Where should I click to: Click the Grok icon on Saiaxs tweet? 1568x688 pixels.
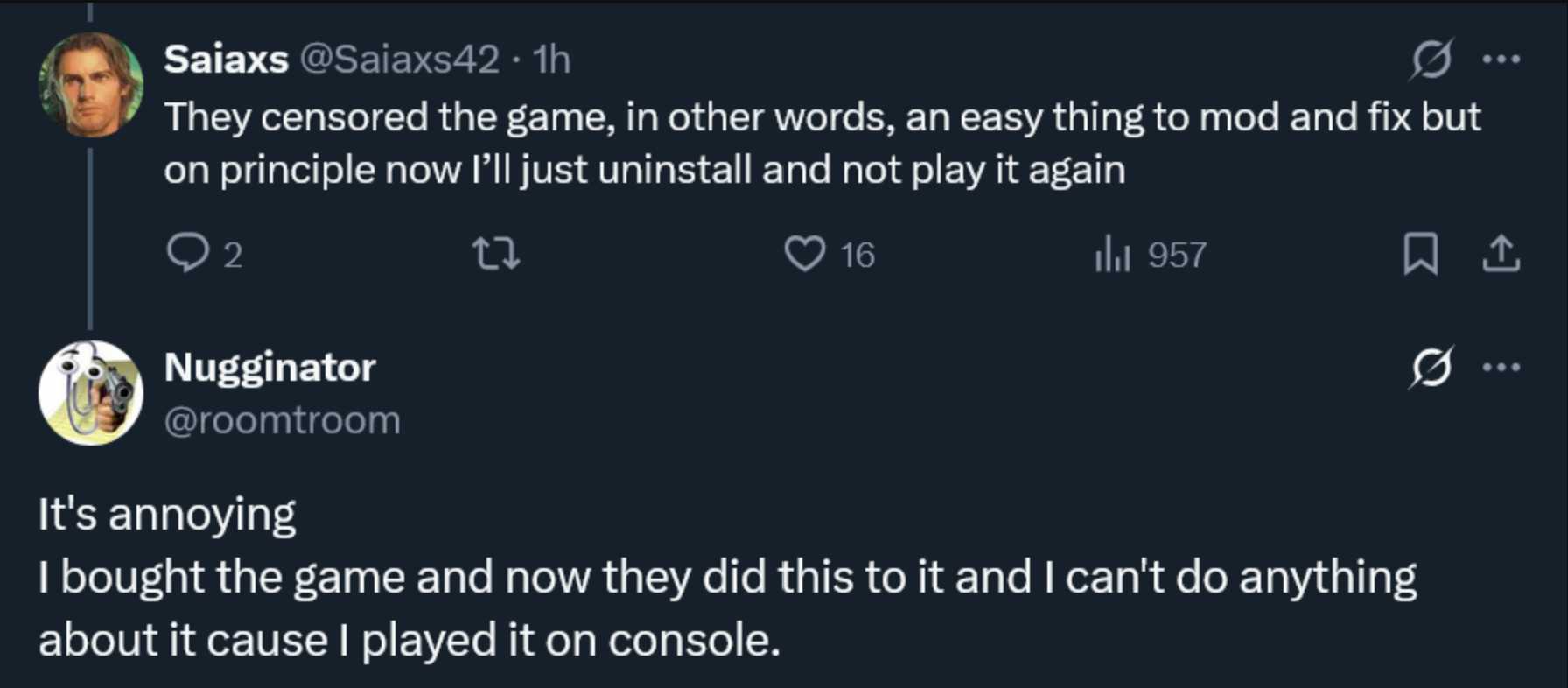1431,60
